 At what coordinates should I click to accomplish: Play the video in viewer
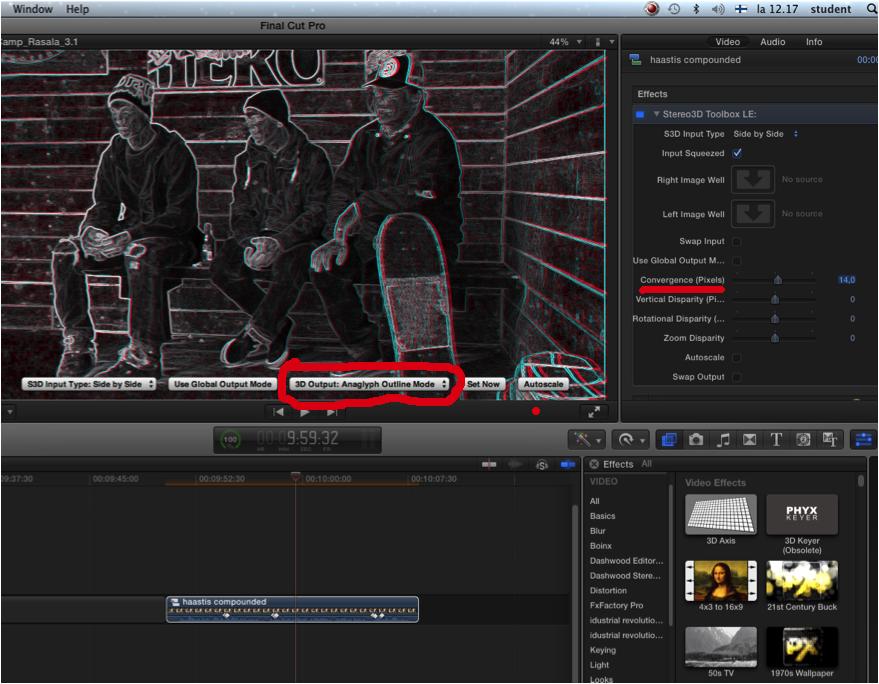click(x=304, y=412)
